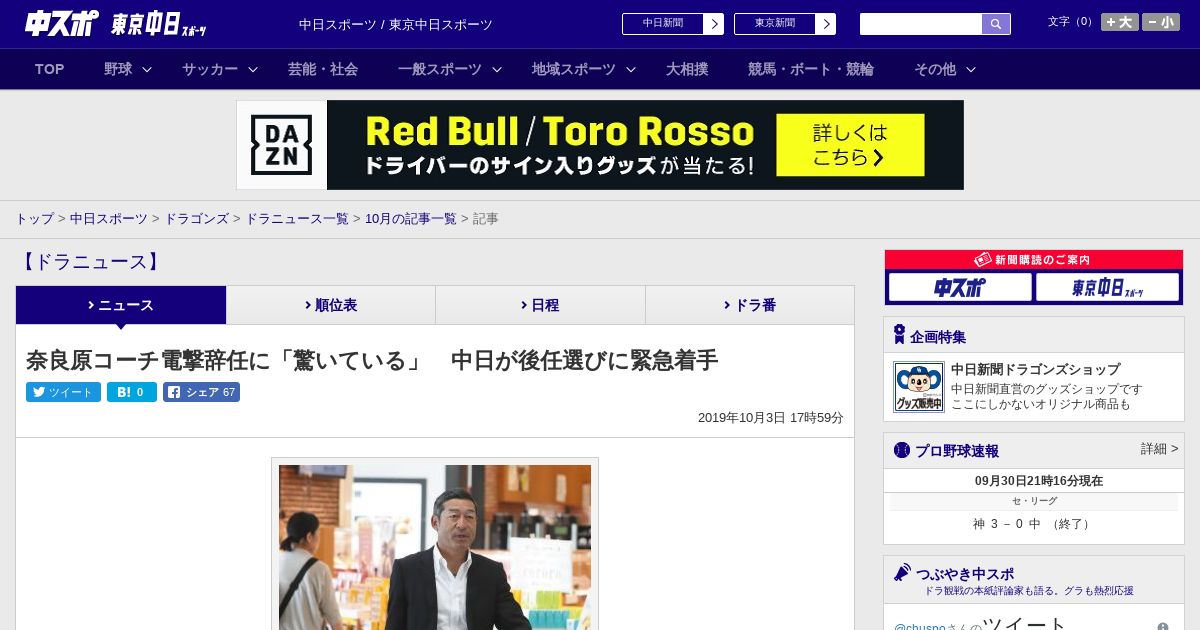Click the Tokyo Chunichi Sports logo
This screenshot has height=630, width=1200.
[x=158, y=24]
